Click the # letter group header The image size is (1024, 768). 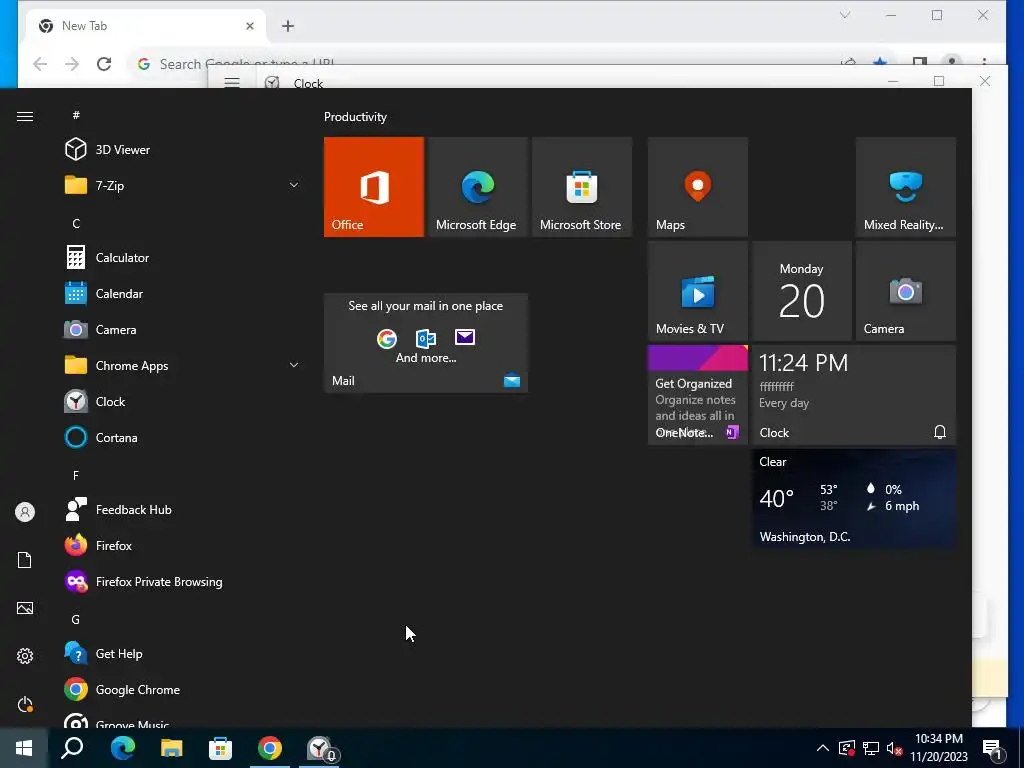coord(76,115)
